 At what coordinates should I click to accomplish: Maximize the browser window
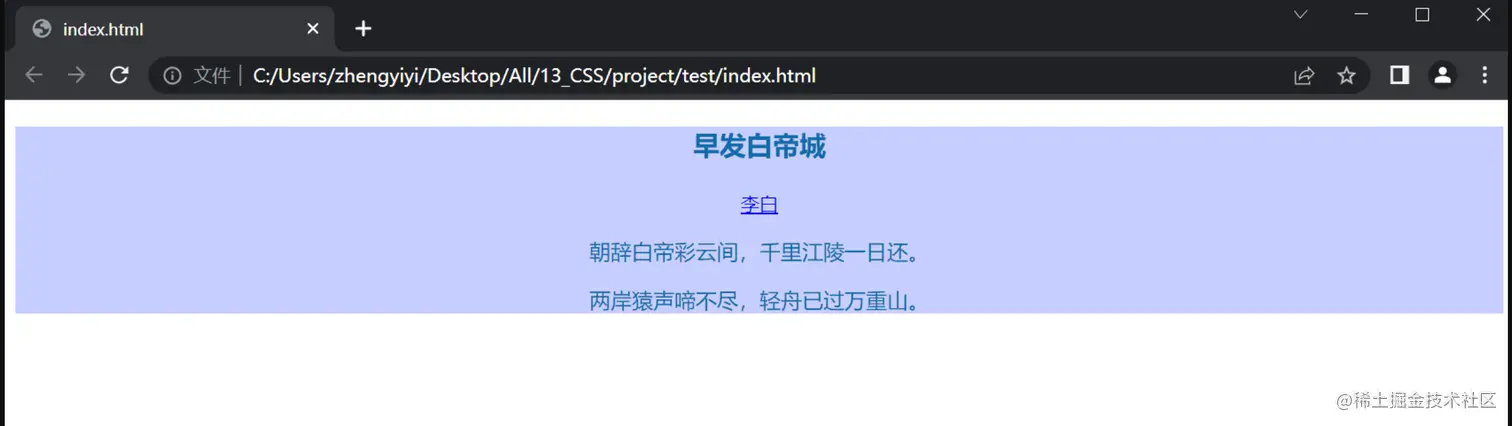pos(1422,14)
